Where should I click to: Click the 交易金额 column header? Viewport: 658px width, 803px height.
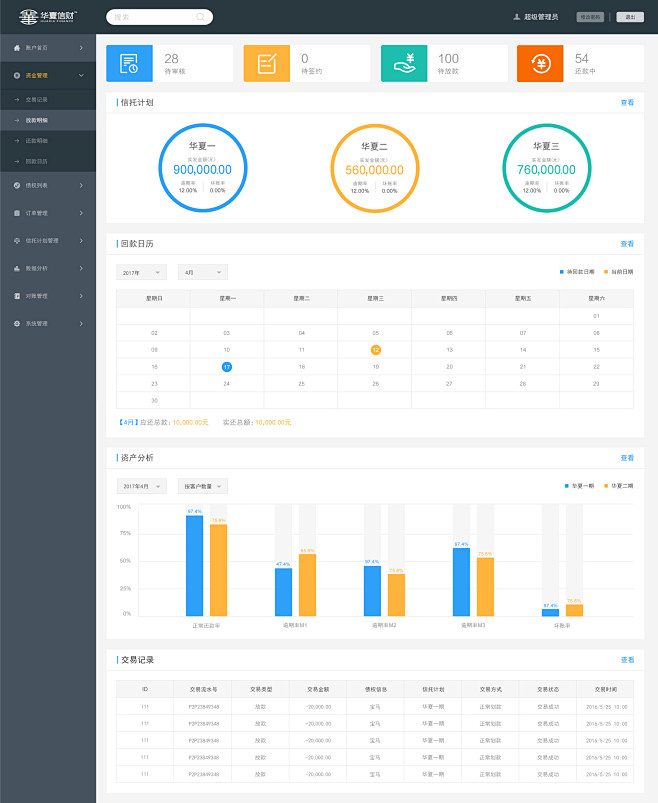pyautogui.click(x=318, y=689)
